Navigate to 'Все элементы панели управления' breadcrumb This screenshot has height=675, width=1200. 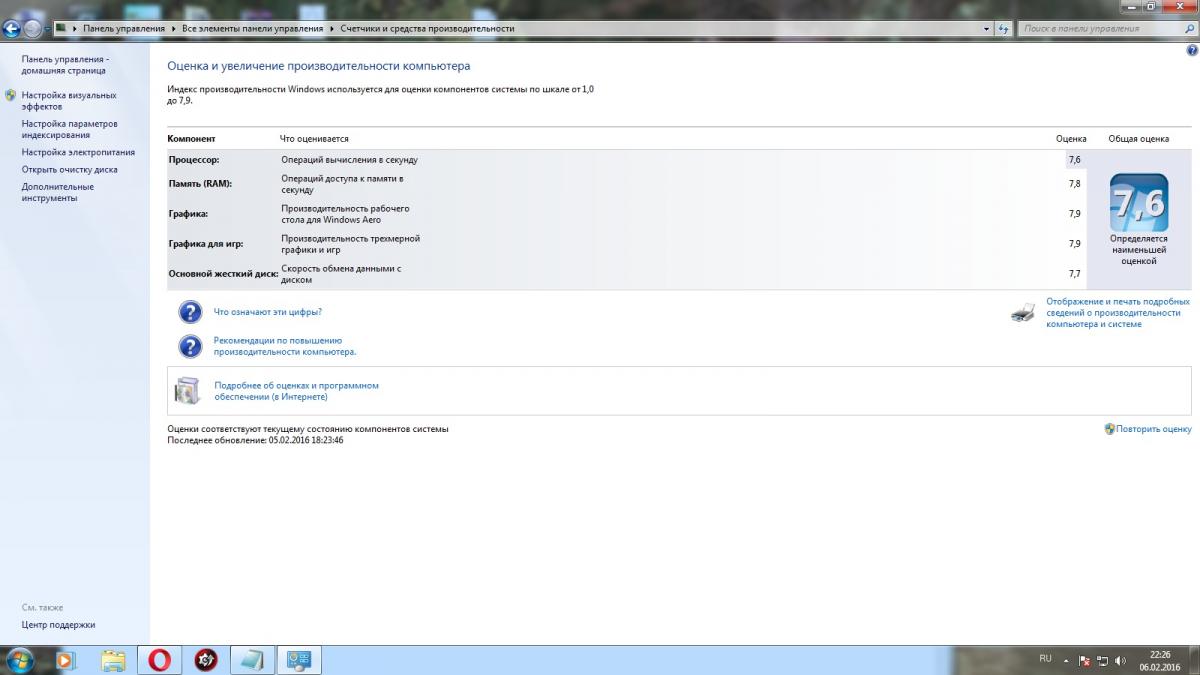(253, 29)
